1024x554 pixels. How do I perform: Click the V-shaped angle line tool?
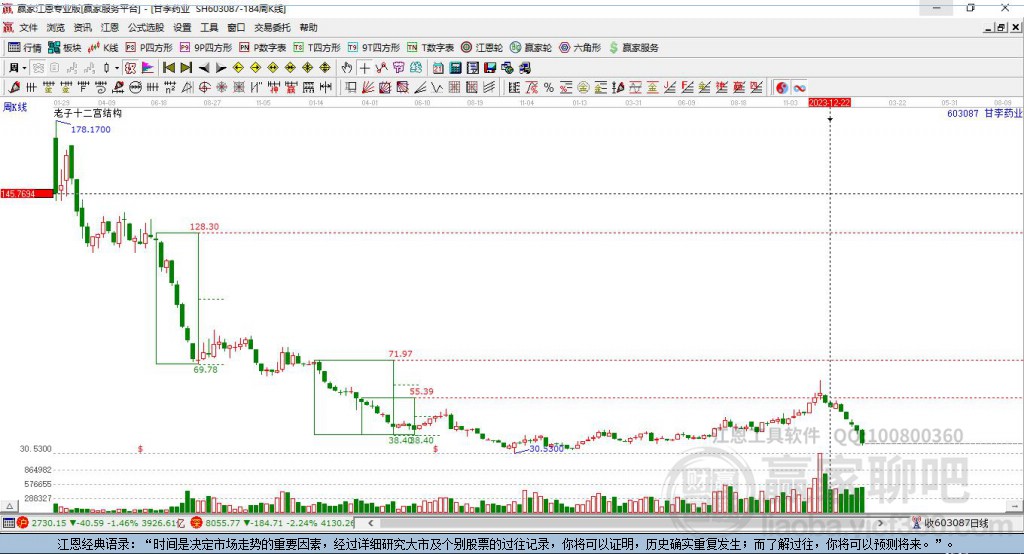[437, 88]
